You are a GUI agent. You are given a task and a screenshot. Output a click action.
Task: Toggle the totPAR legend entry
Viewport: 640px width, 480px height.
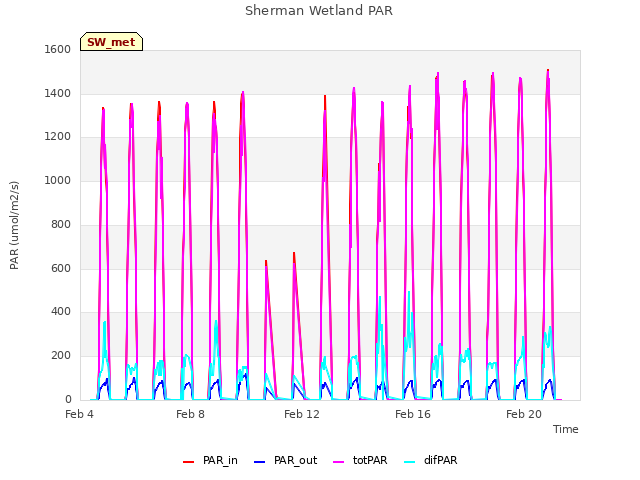tap(360, 460)
